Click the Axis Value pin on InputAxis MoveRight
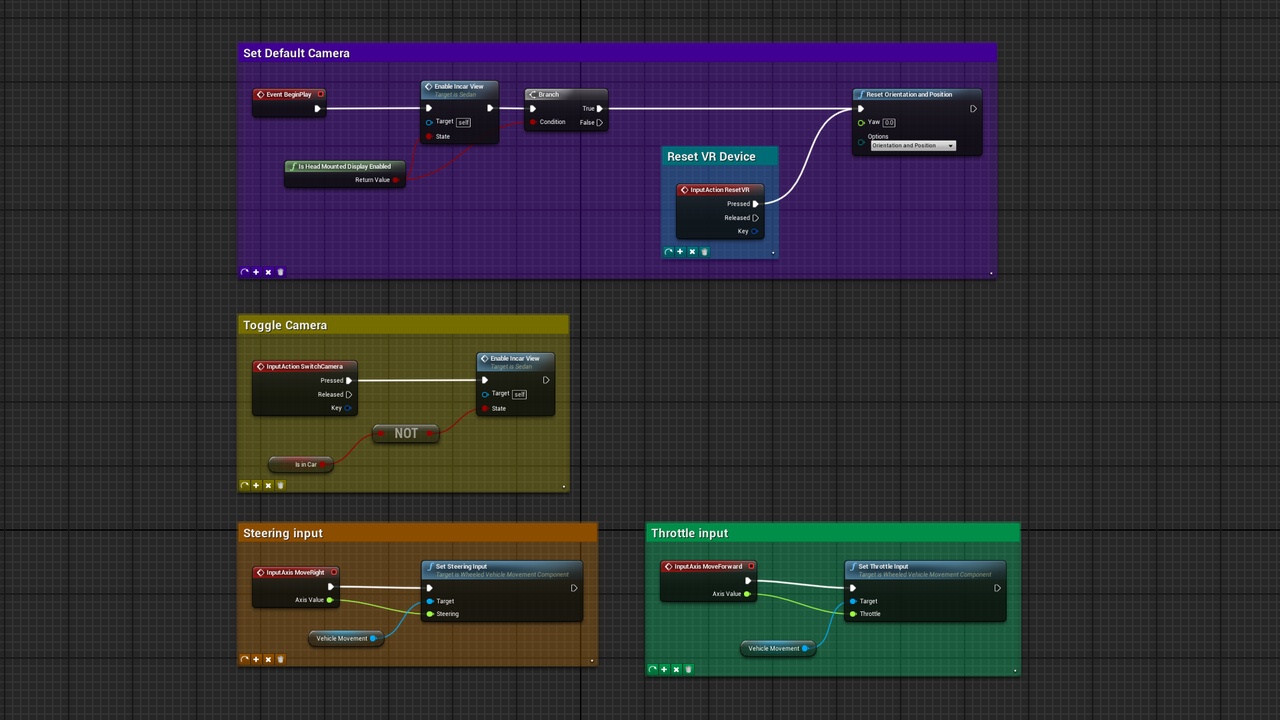Image resolution: width=1280 pixels, height=720 pixels. [330, 600]
